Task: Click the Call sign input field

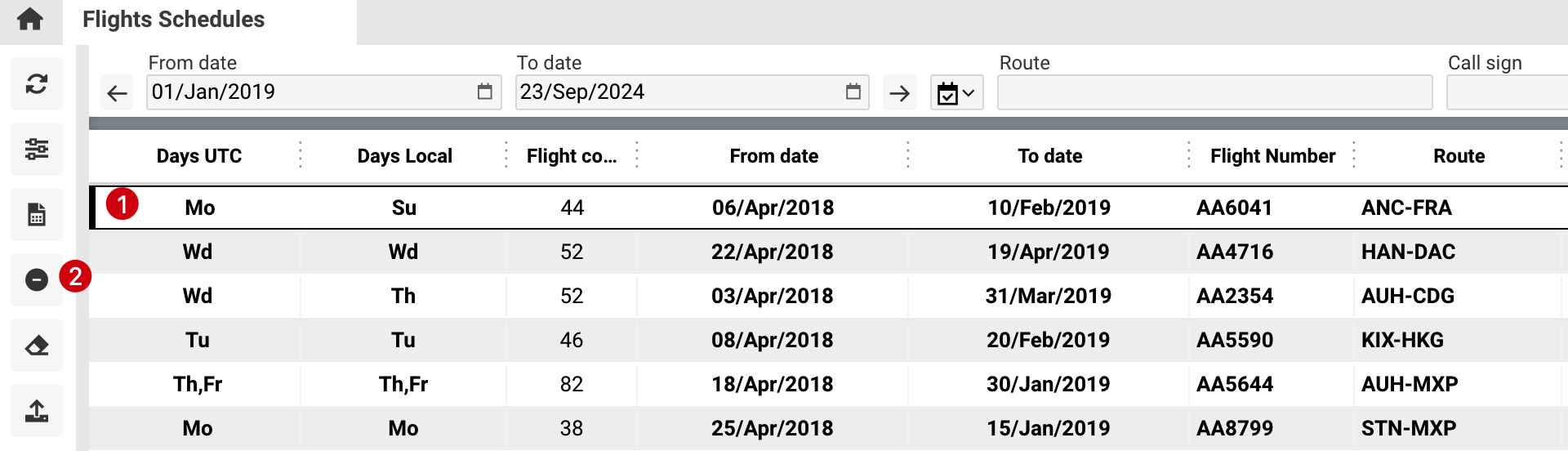Action: (x=1507, y=92)
